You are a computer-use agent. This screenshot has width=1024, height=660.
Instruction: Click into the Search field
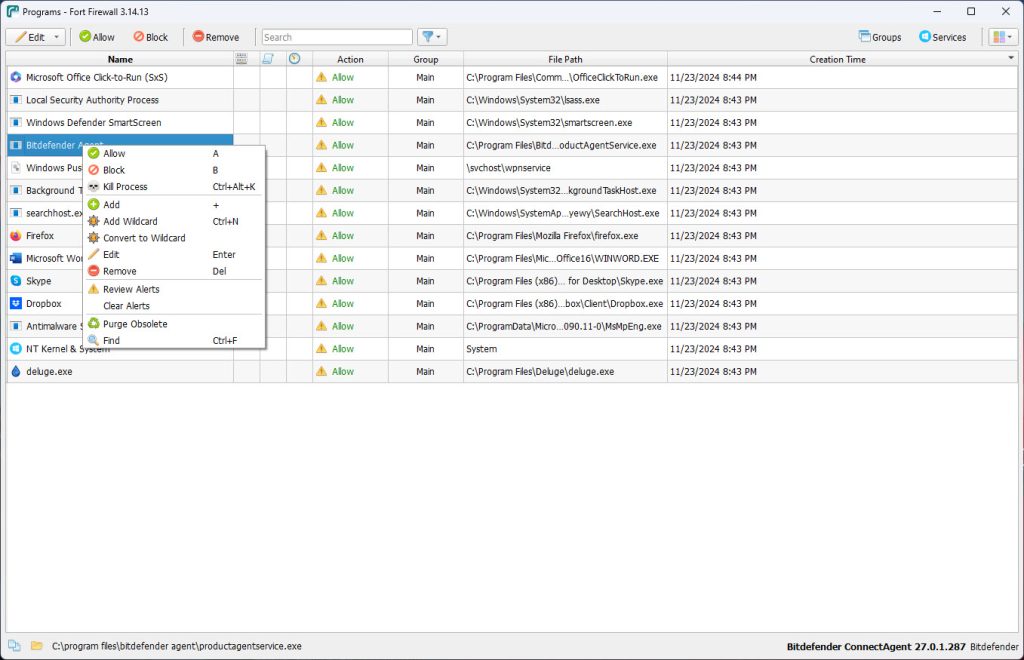click(x=337, y=37)
